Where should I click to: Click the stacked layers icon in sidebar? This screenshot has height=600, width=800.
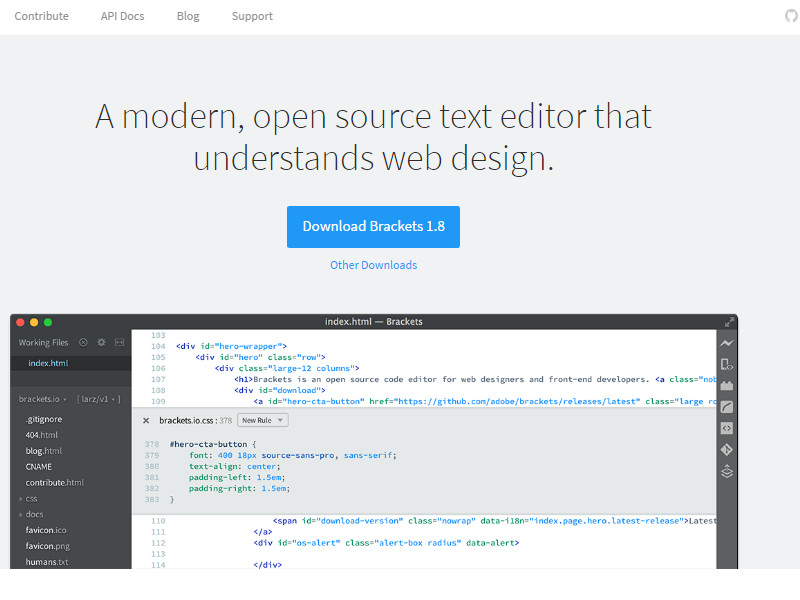(727, 472)
